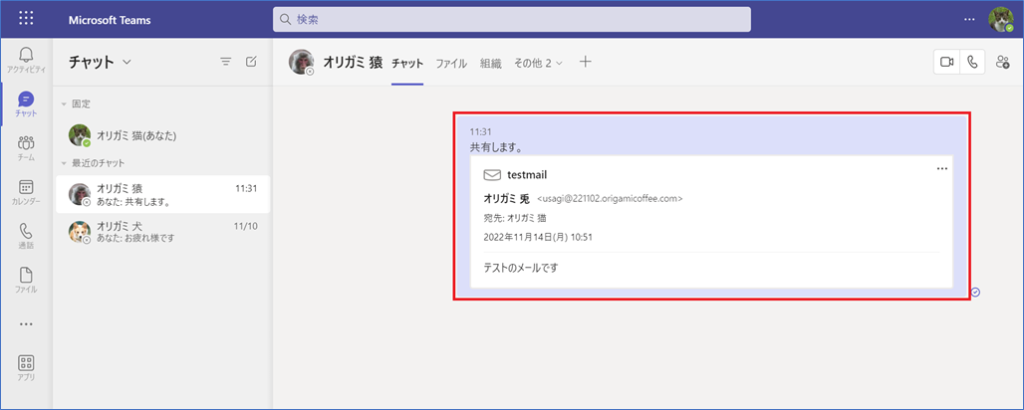
Task: Click the message text 共有します。
Action: 496,148
